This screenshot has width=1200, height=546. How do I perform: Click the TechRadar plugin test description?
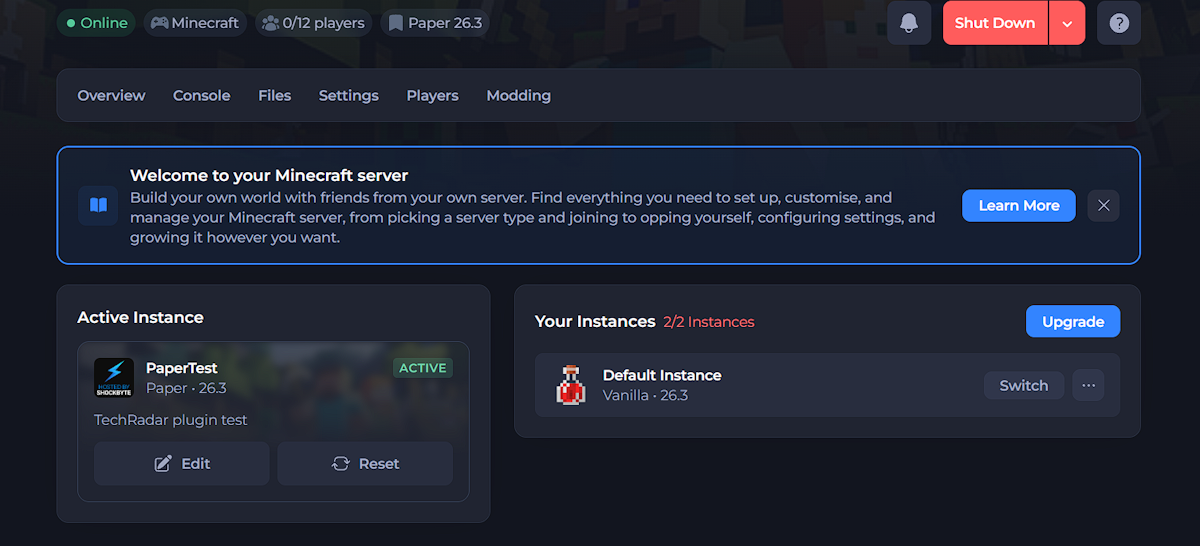click(x=171, y=420)
